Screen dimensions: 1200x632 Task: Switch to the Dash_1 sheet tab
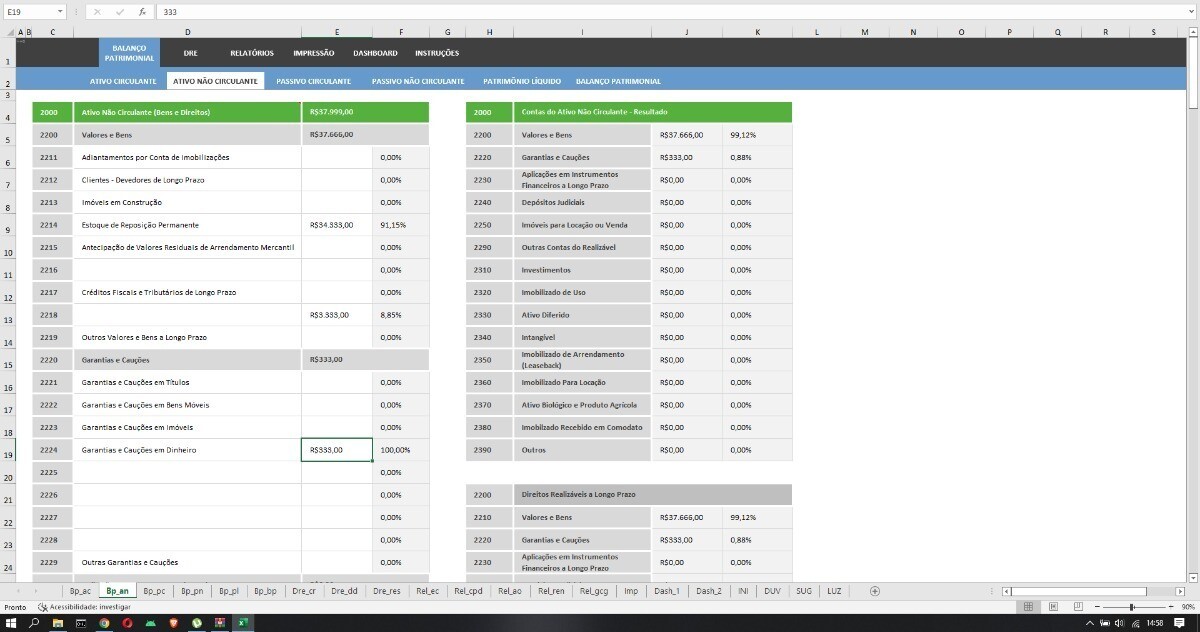(x=666, y=591)
